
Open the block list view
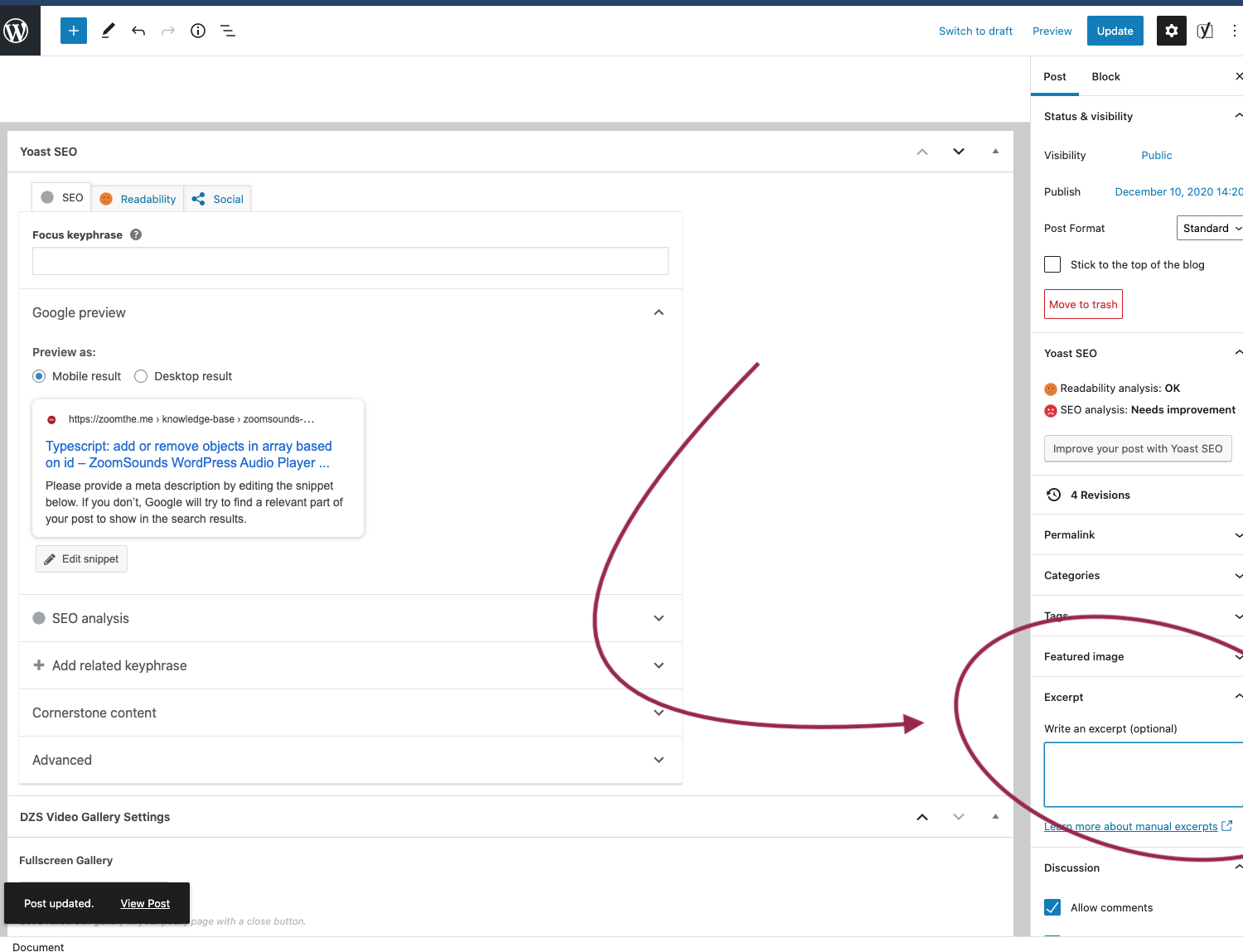point(228,31)
